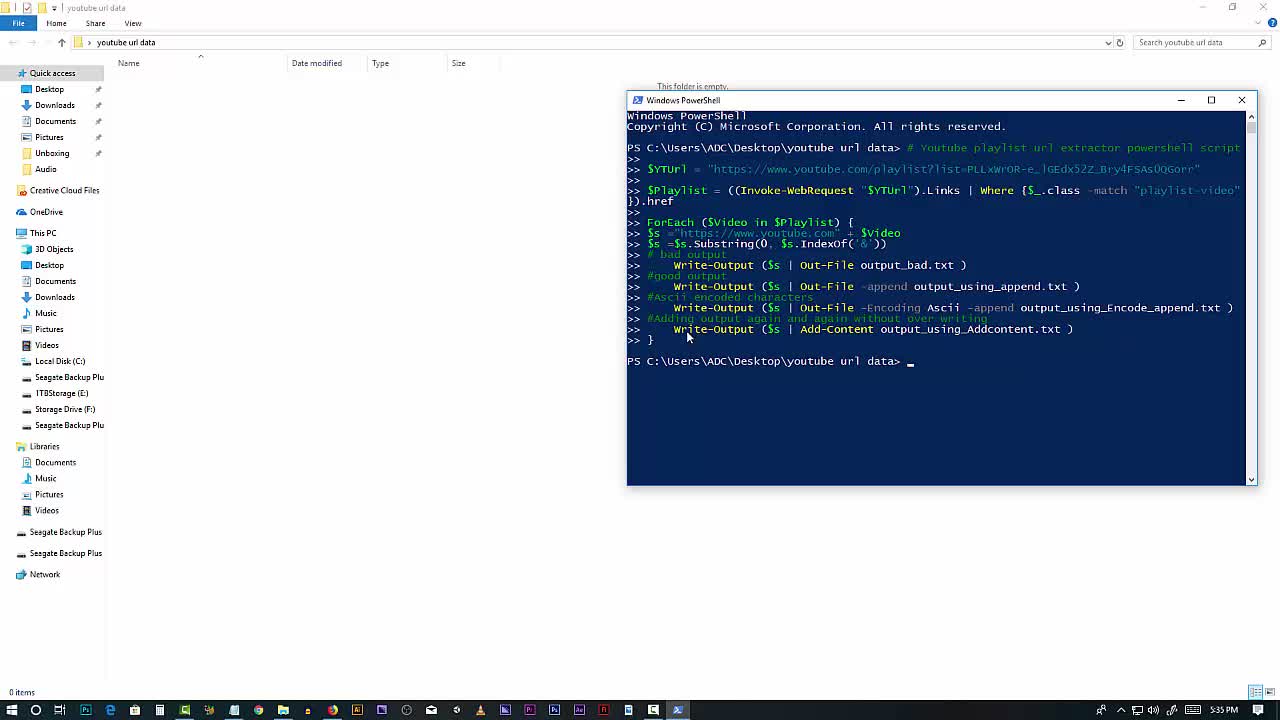1280x720 pixels.
Task: Click the Properties icon in Explorer title bar
Action: pos(27,8)
